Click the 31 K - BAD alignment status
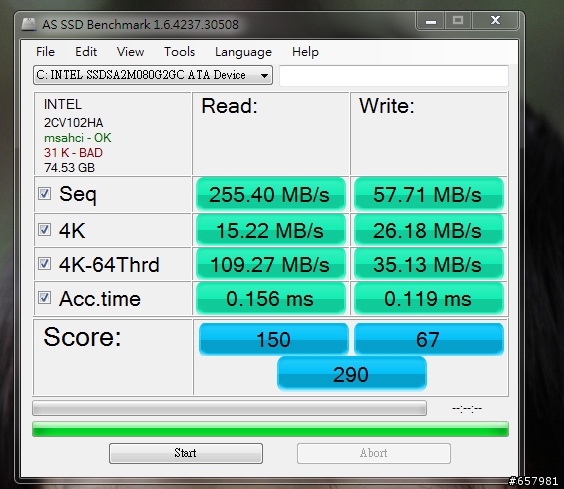The height and width of the screenshot is (489, 564). [x=73, y=153]
